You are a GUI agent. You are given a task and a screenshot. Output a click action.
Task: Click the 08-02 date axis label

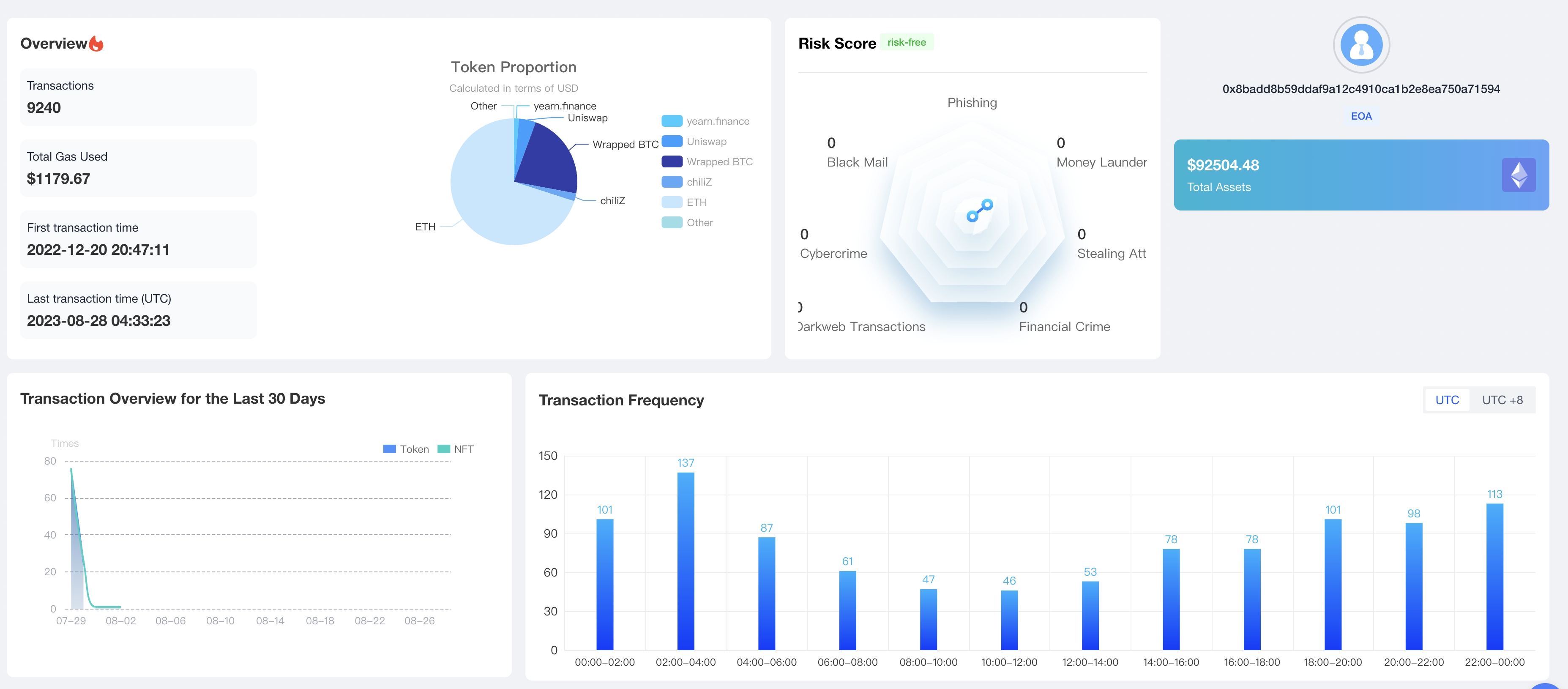pos(120,621)
